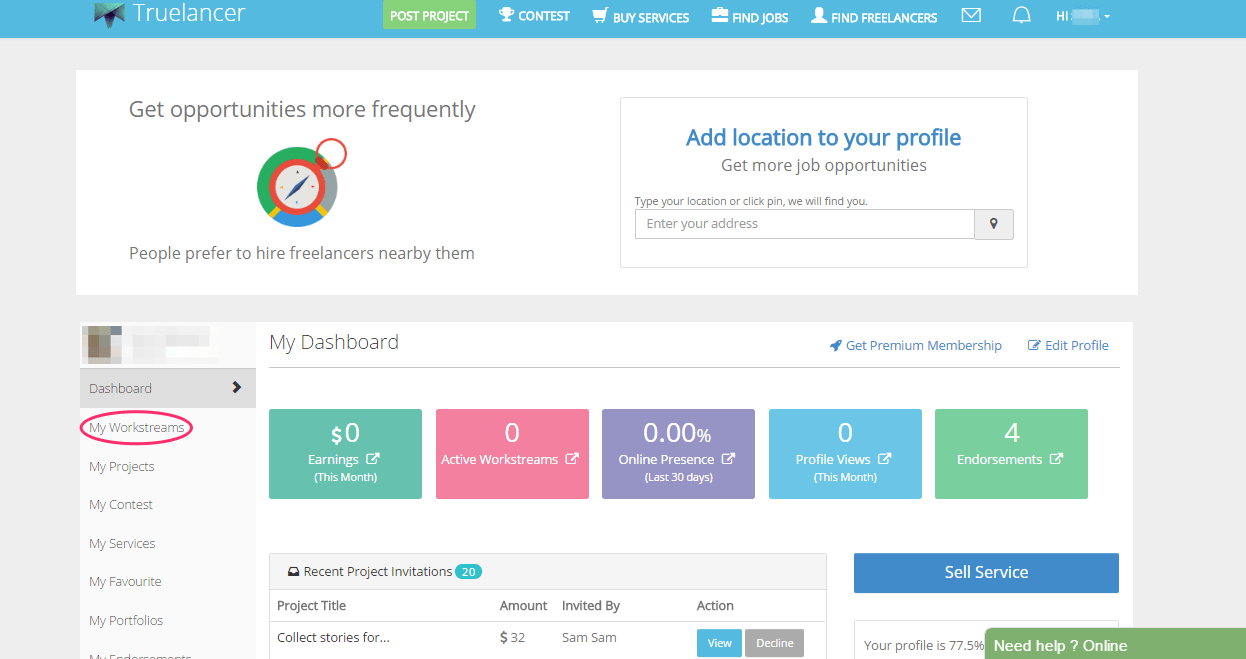Click the Truelancer logo icon
1246x659 pixels.
109,15
